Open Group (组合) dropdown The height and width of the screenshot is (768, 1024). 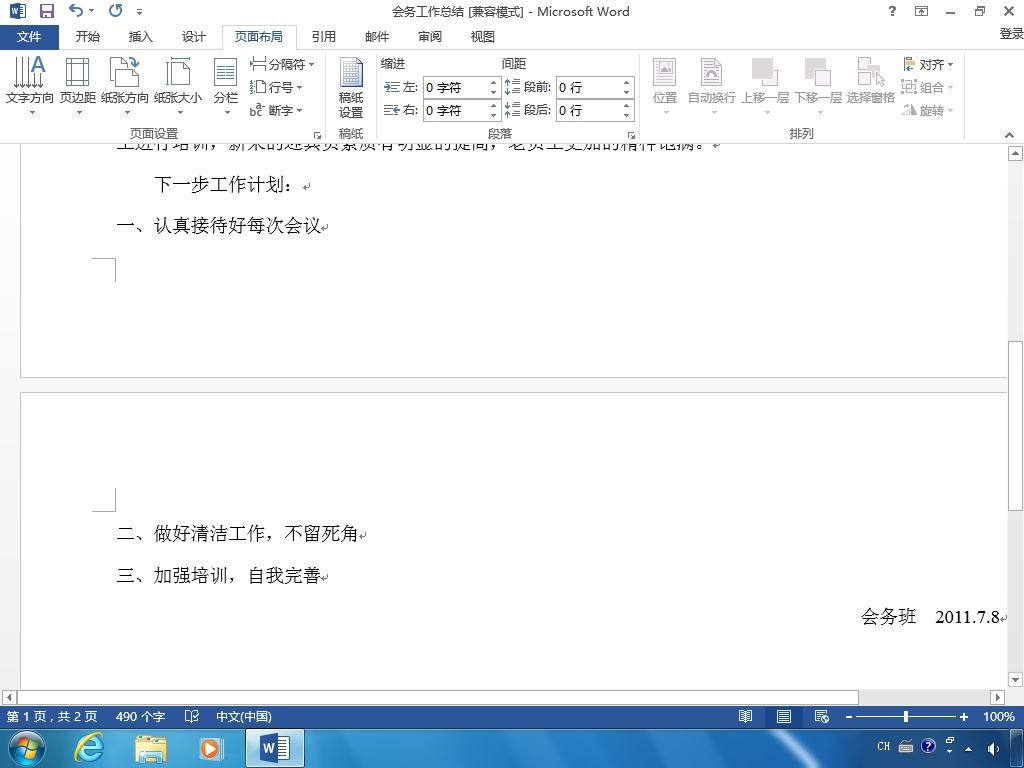pyautogui.click(x=928, y=87)
